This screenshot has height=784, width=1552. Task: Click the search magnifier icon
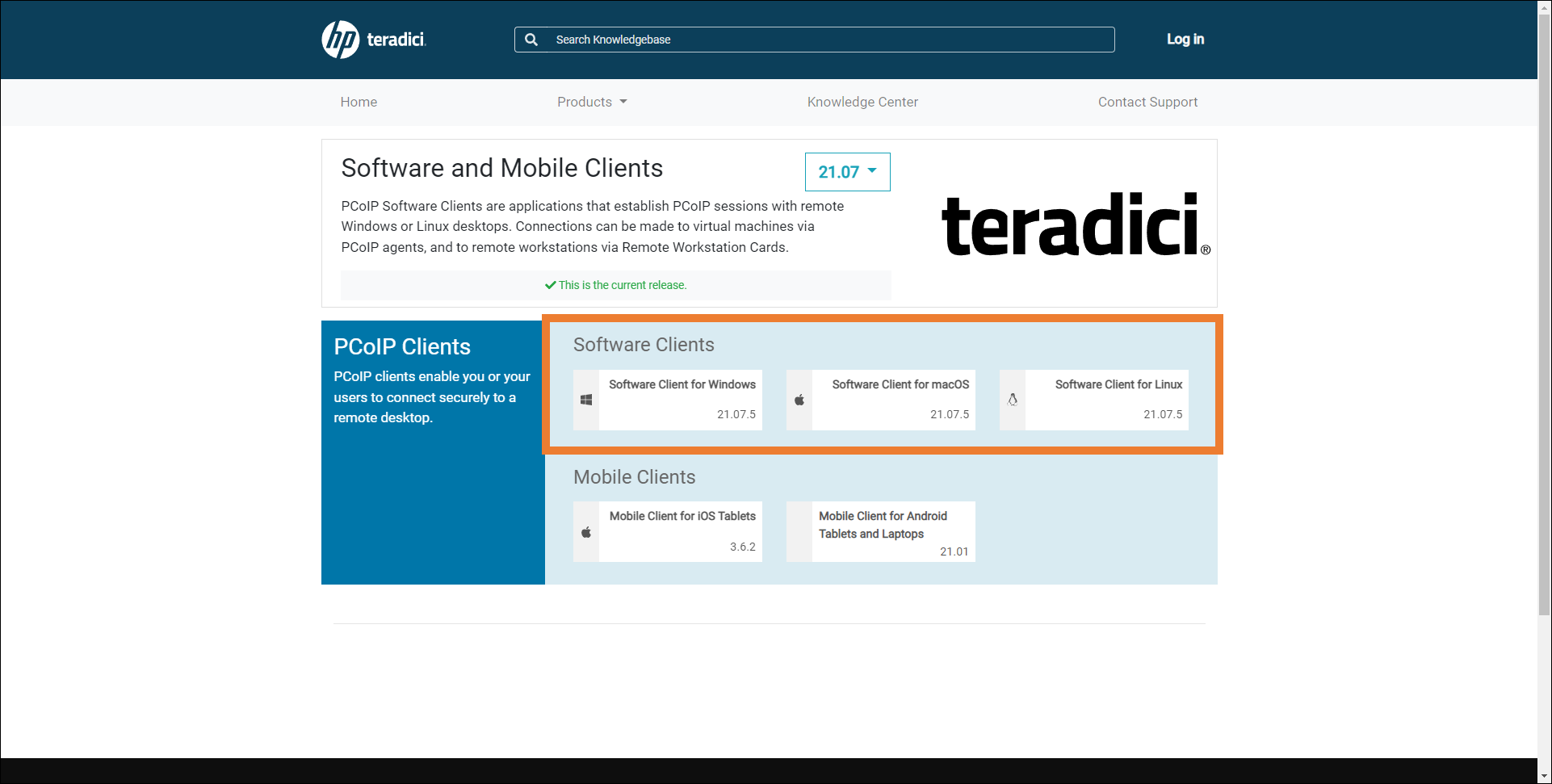click(x=531, y=40)
